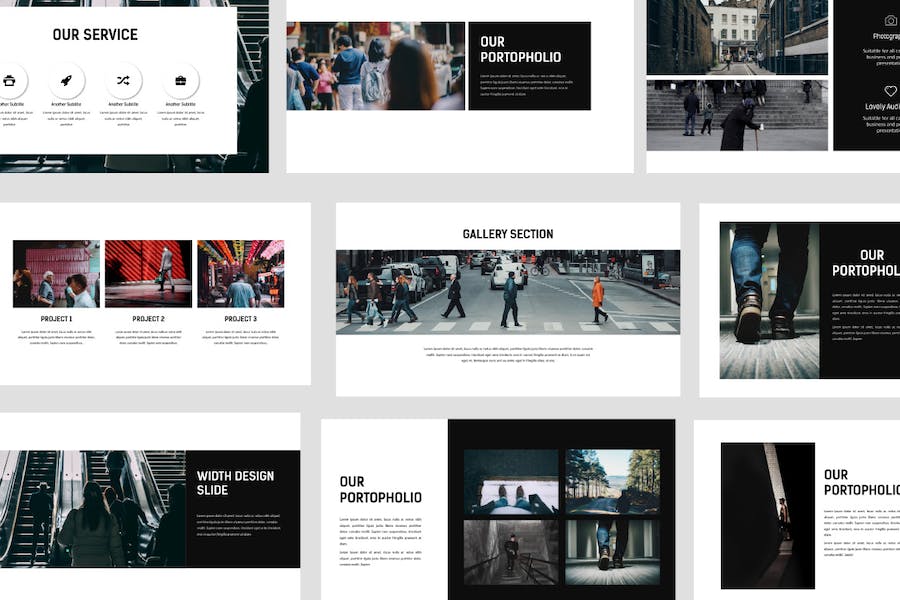
Task: Click the briefcase service icon
Action: click(180, 80)
